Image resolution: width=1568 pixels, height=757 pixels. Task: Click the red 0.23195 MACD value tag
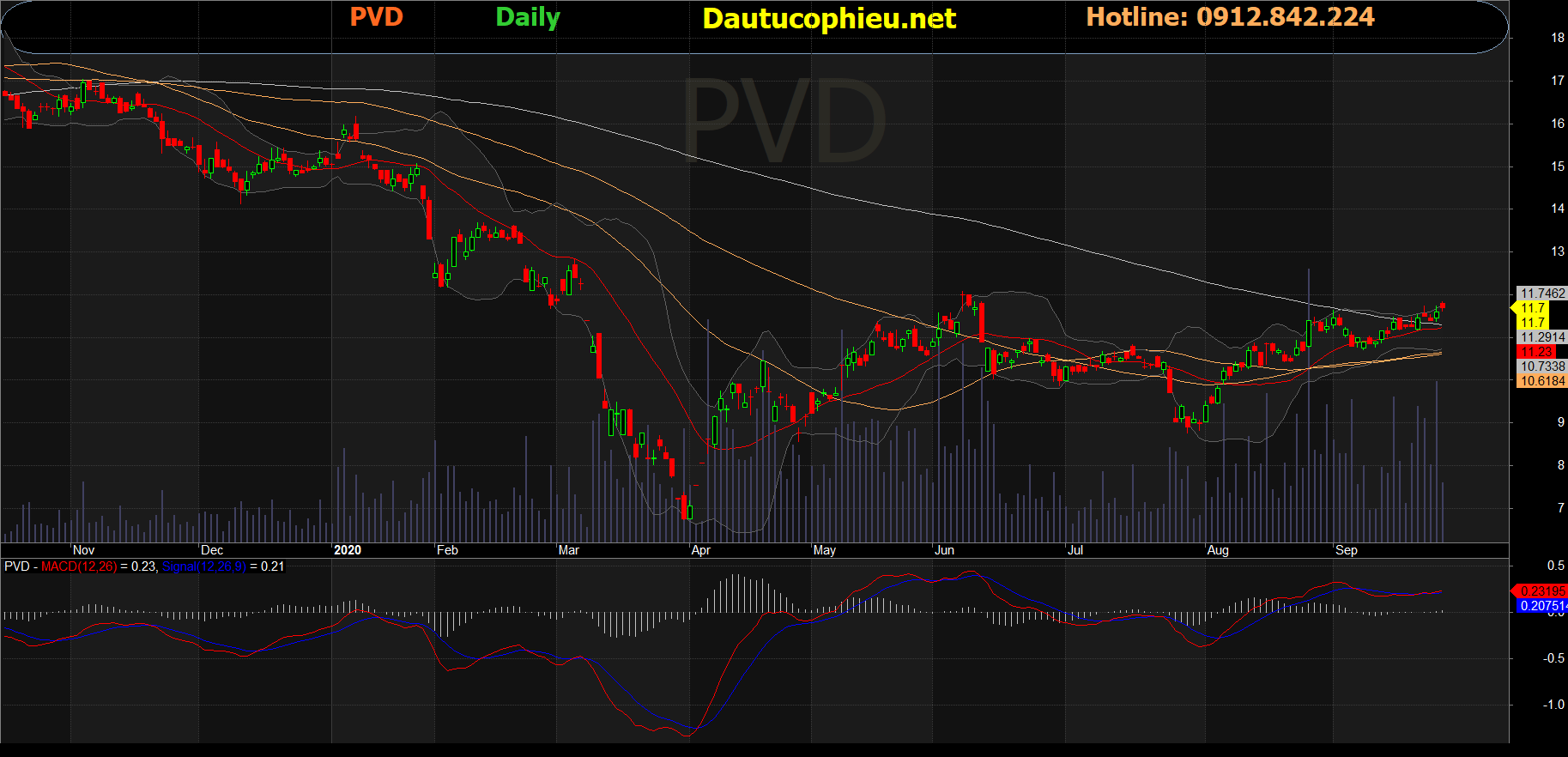[x=1541, y=591]
